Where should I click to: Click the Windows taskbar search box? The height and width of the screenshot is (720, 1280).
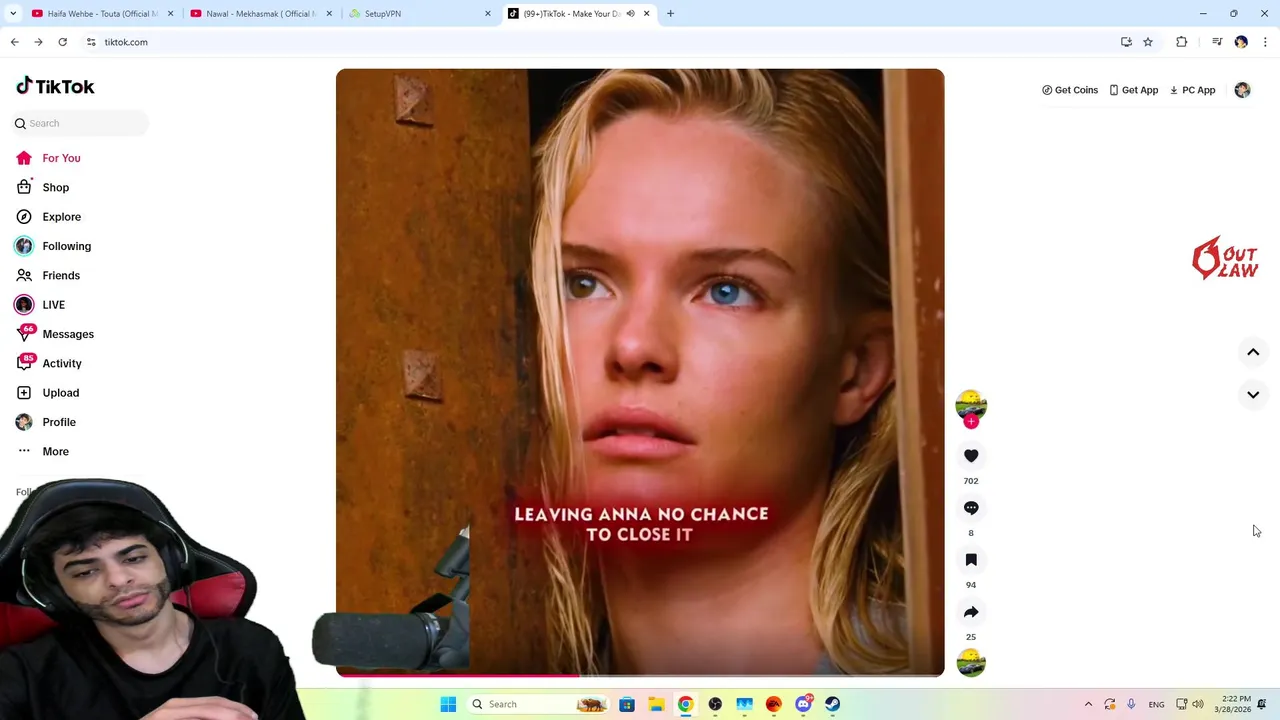[x=539, y=704]
